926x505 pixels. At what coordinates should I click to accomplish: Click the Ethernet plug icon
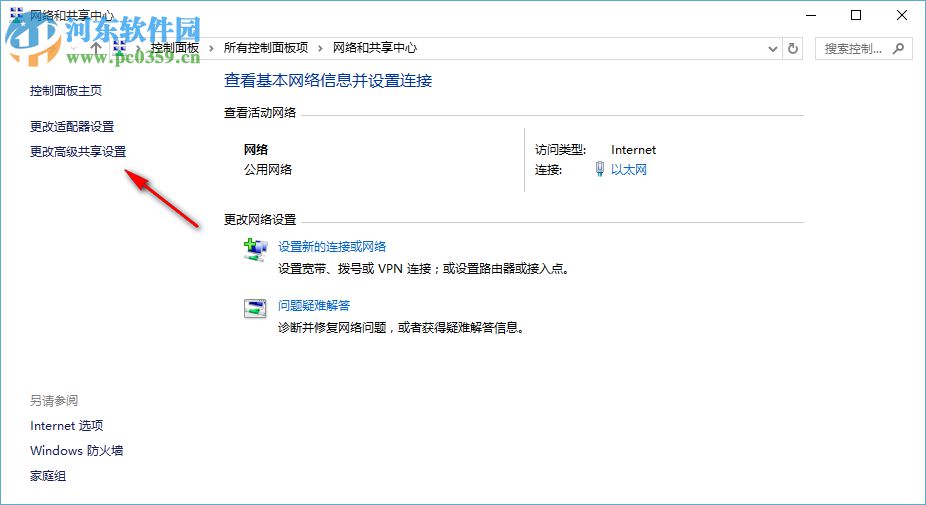[x=600, y=169]
